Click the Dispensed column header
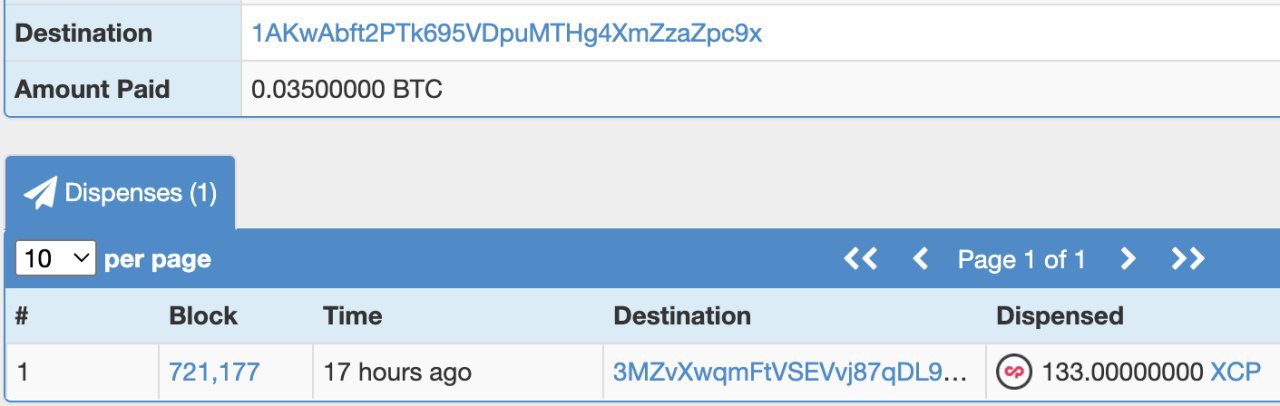The width and height of the screenshot is (1280, 406). pyautogui.click(x=1059, y=316)
